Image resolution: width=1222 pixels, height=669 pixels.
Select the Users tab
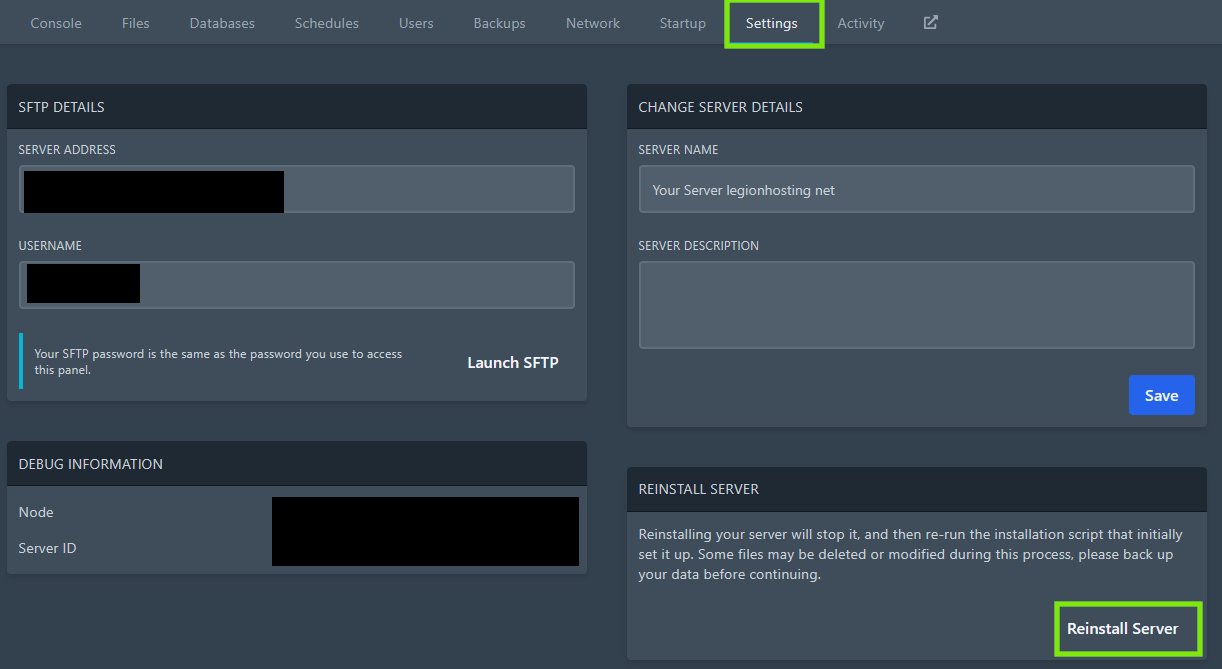click(x=416, y=23)
